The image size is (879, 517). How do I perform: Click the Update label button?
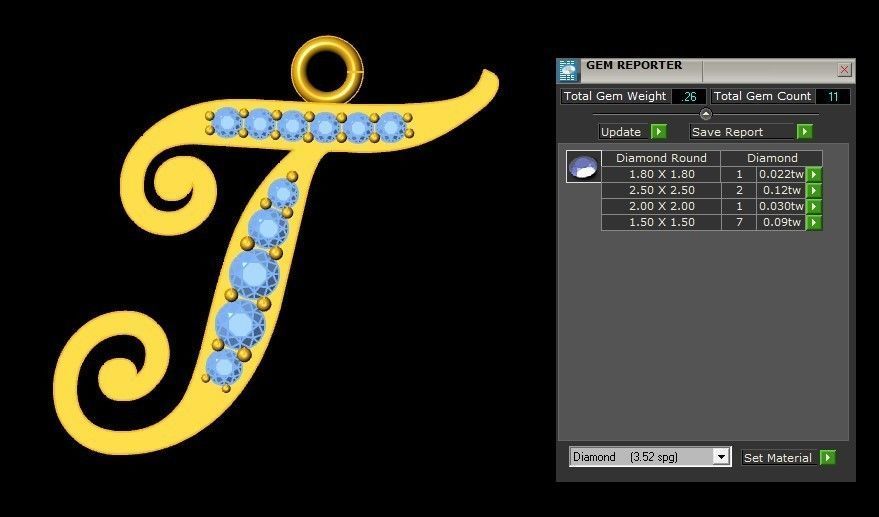[x=624, y=132]
